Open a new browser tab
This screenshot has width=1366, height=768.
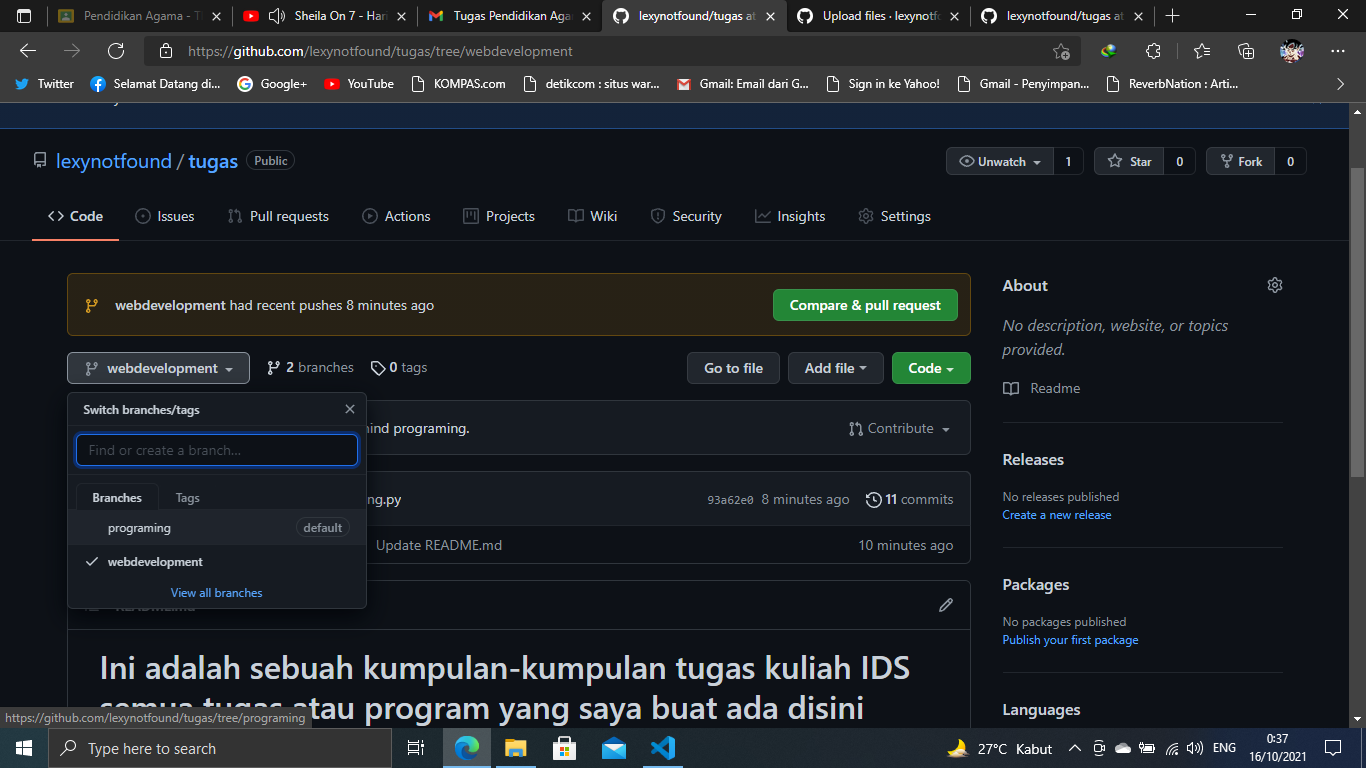click(x=1173, y=16)
